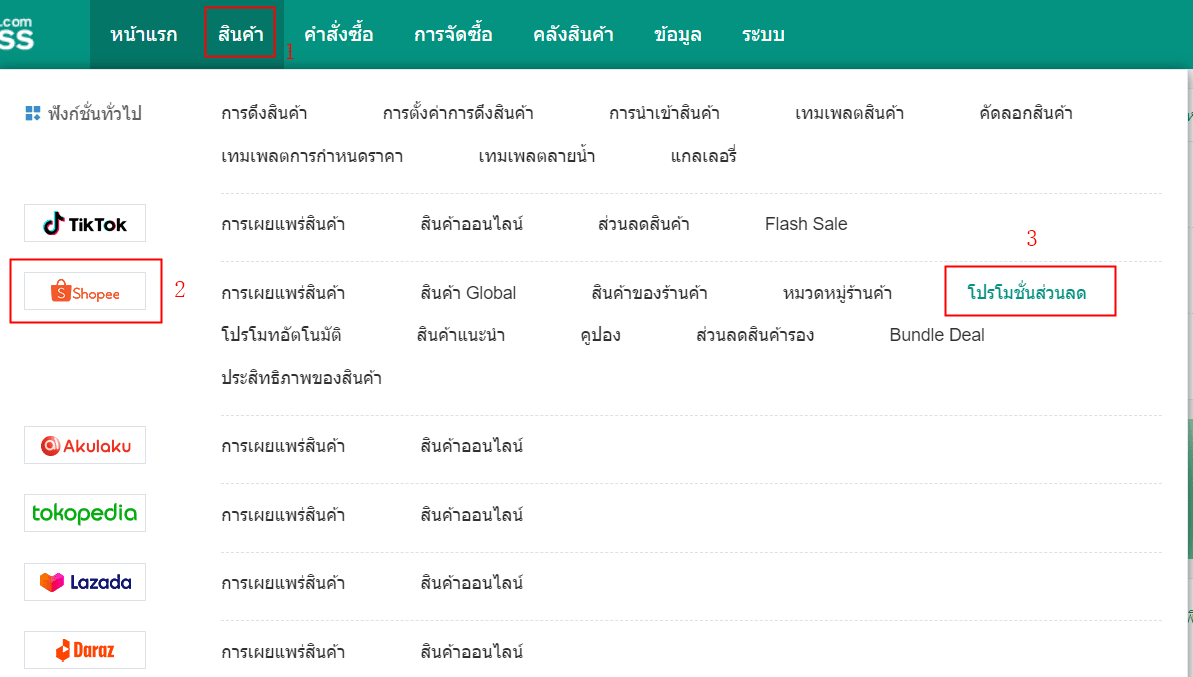Open Akulaku สินค้าออนไลน์ link
Screen dimensions: 1193x677
tap(472, 447)
